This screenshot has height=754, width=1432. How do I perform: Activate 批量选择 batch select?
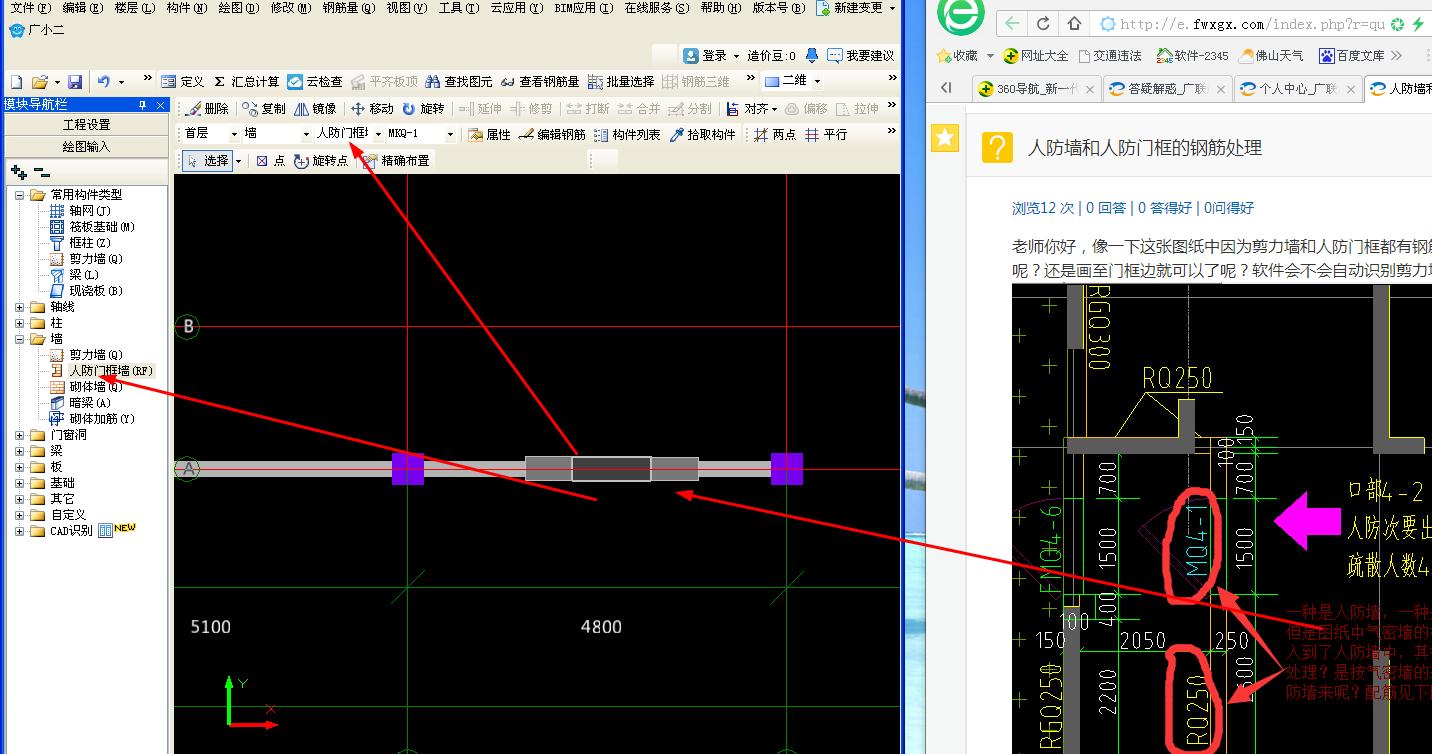(x=621, y=82)
